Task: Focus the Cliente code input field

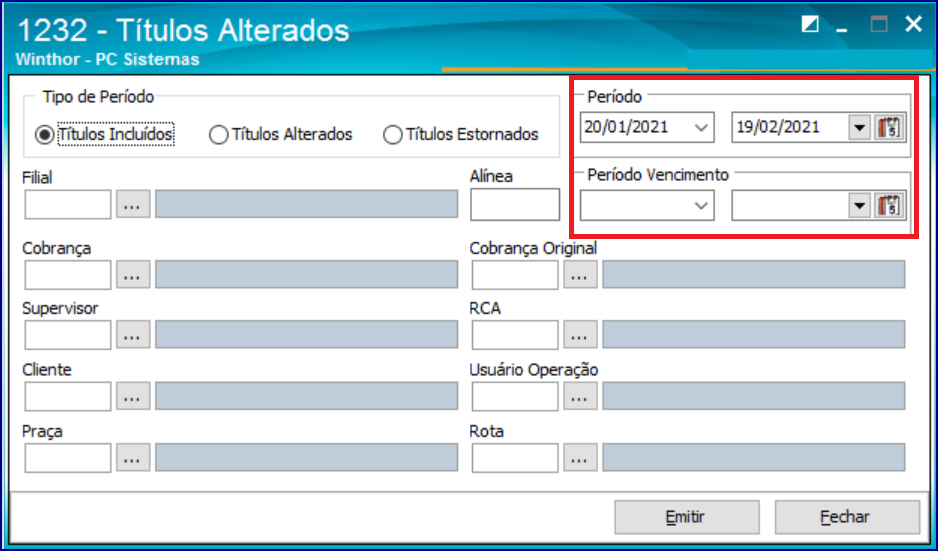Action: 68,396
